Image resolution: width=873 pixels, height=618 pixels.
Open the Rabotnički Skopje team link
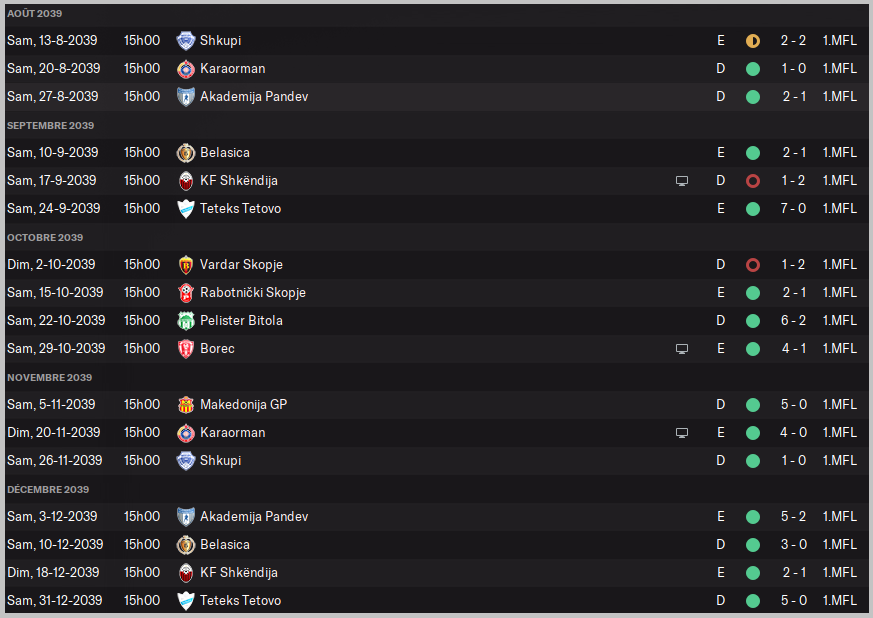pyautogui.click(x=252, y=293)
